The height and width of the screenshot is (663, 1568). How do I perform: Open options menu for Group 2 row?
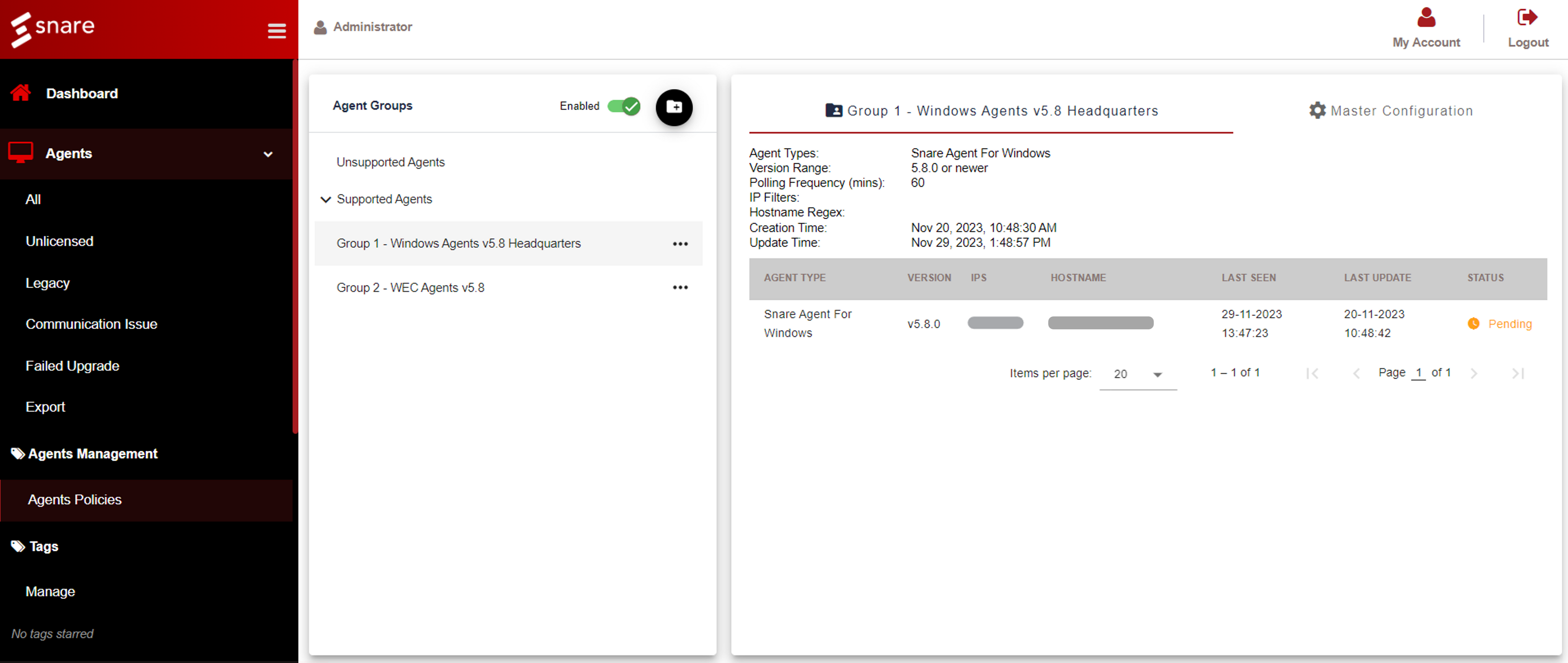coord(680,287)
